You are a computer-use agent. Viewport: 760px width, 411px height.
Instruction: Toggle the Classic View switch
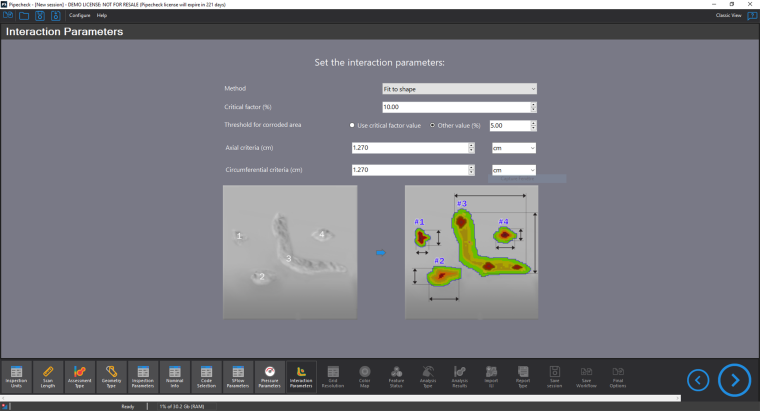pos(751,16)
